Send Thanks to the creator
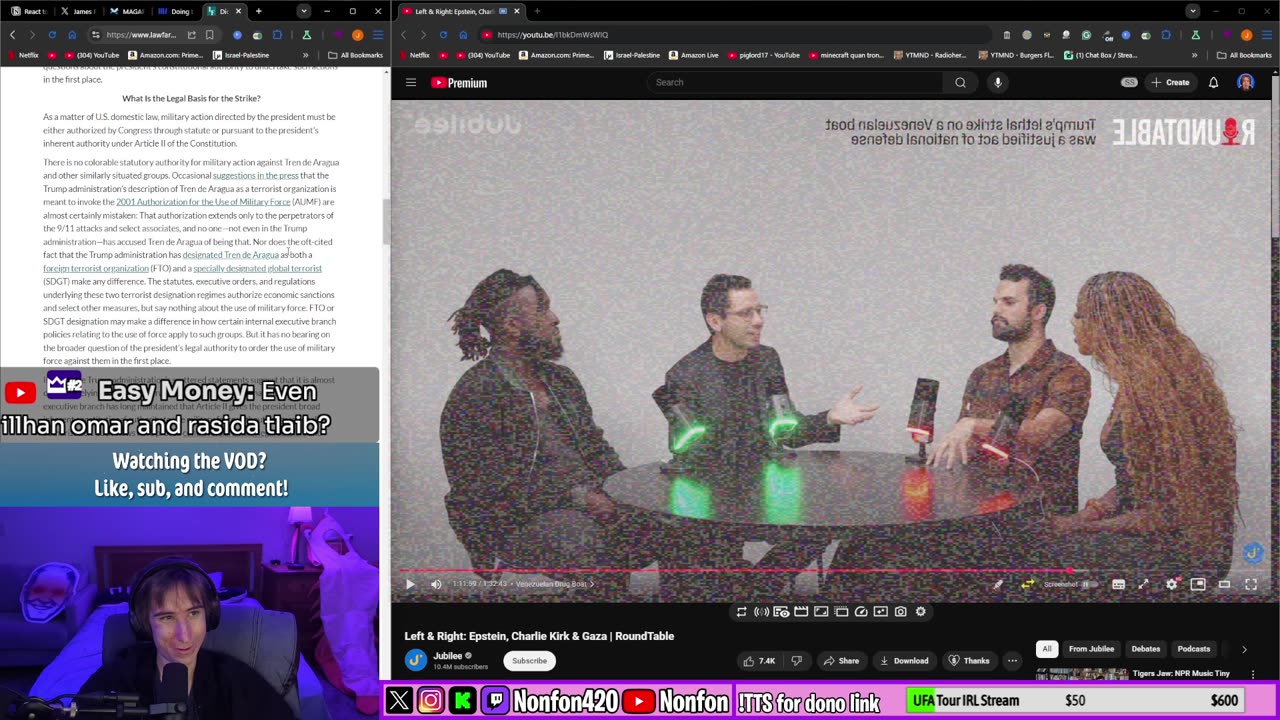This screenshot has width=1280, height=720. (969, 661)
